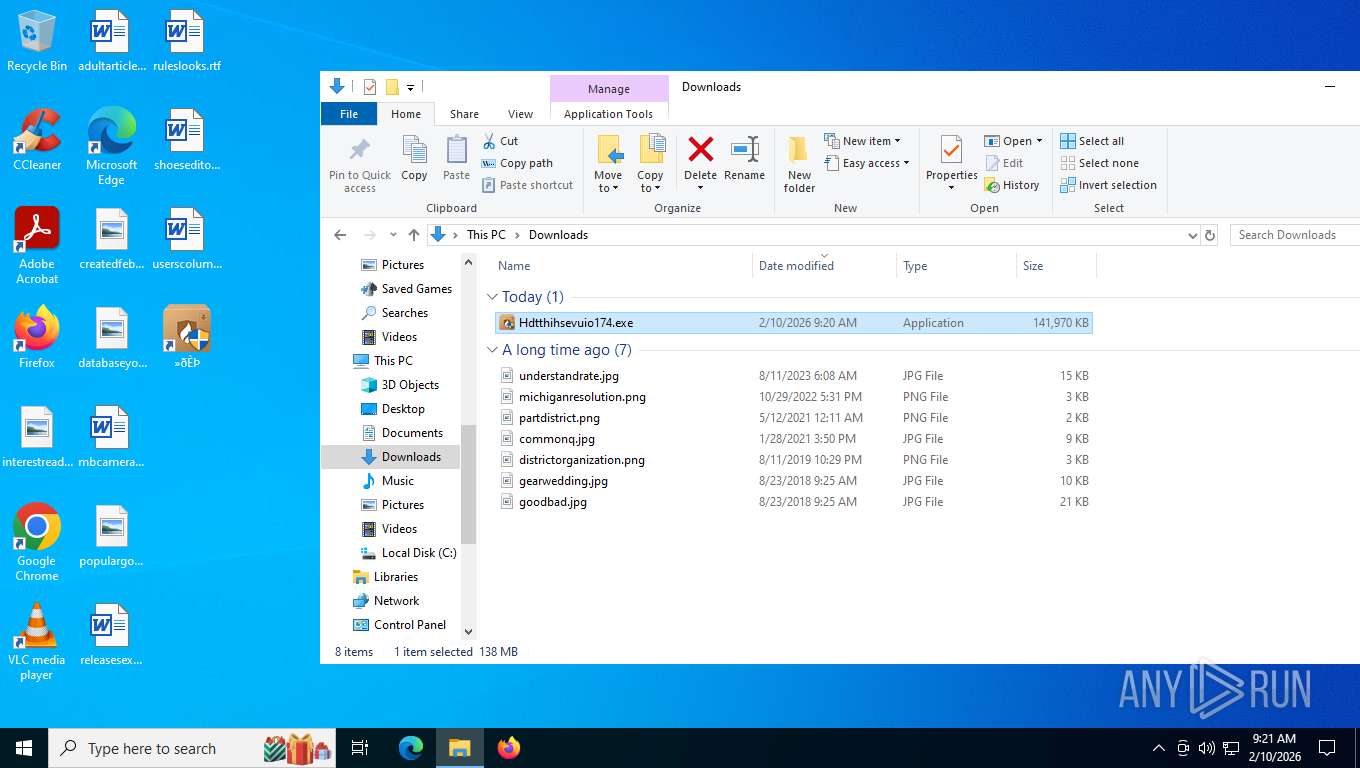The height and width of the screenshot is (768, 1360).
Task: Click the Up one level arrow
Action: pyautogui.click(x=414, y=235)
